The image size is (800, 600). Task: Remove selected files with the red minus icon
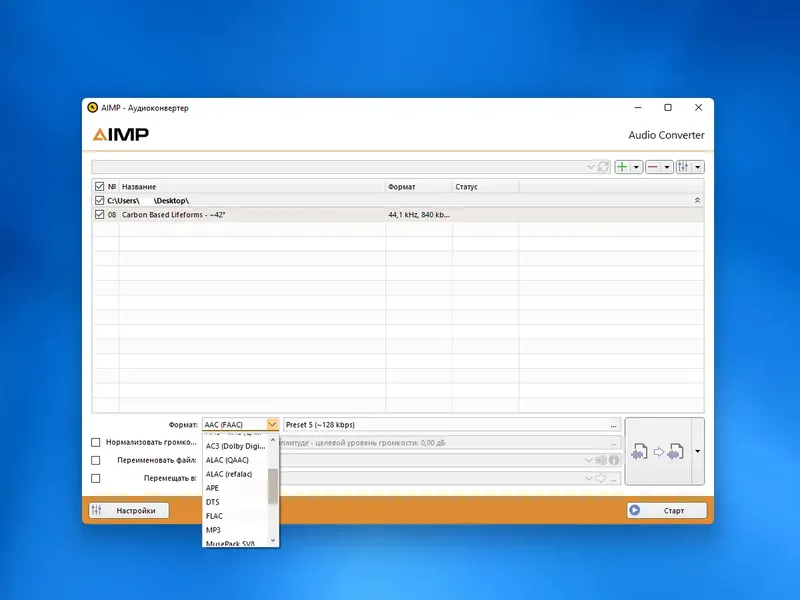(x=653, y=166)
